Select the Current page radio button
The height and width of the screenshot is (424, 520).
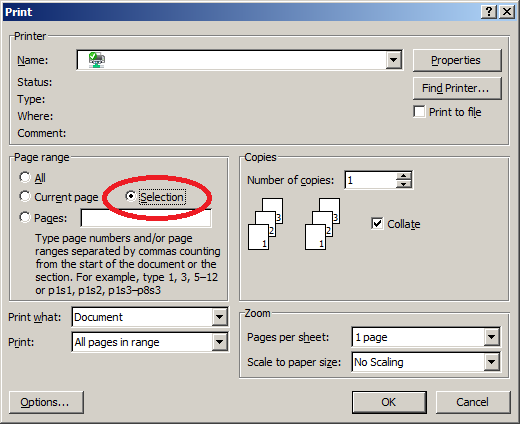(25, 197)
